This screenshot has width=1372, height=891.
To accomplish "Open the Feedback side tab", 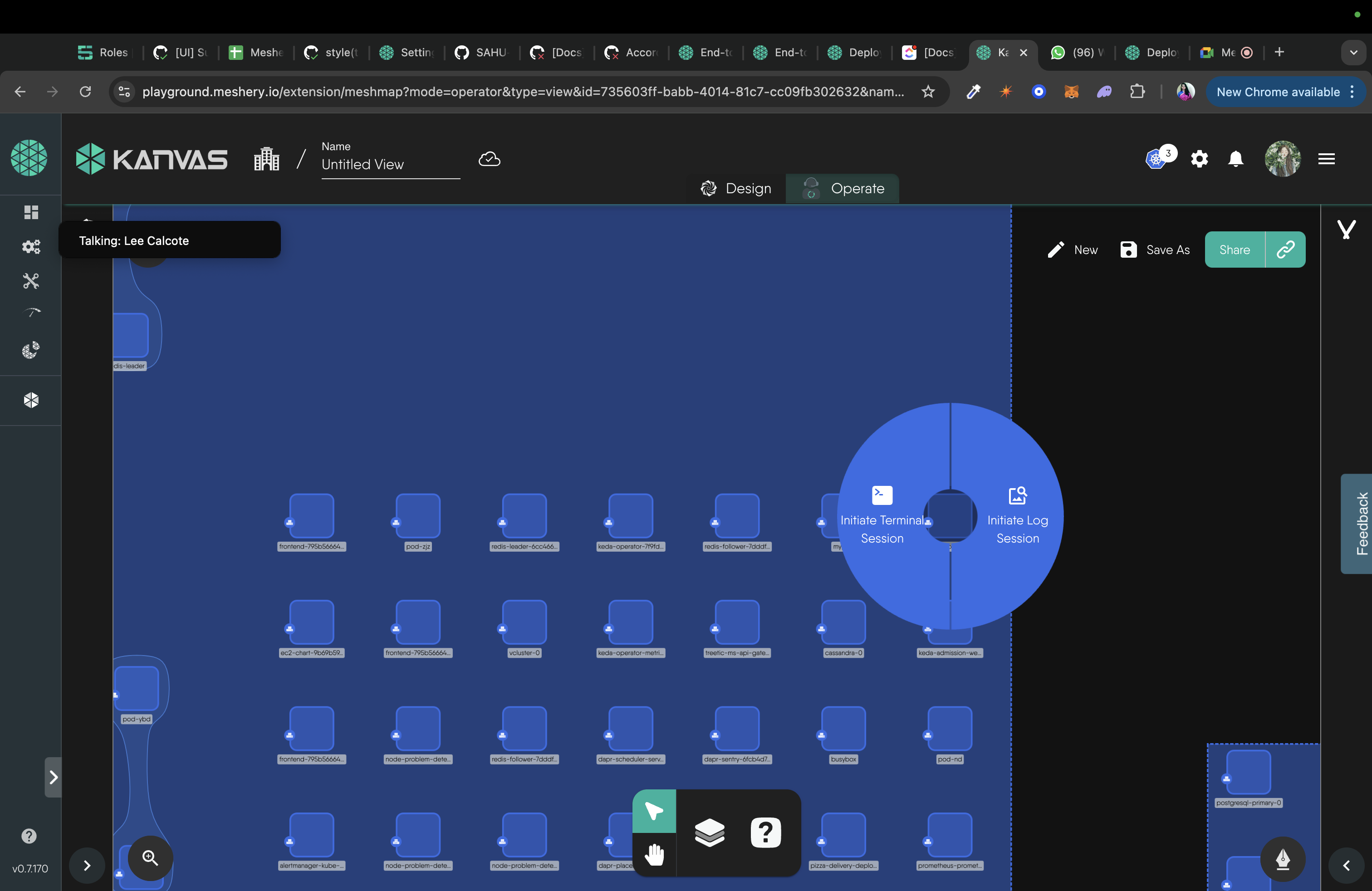I will tap(1361, 524).
